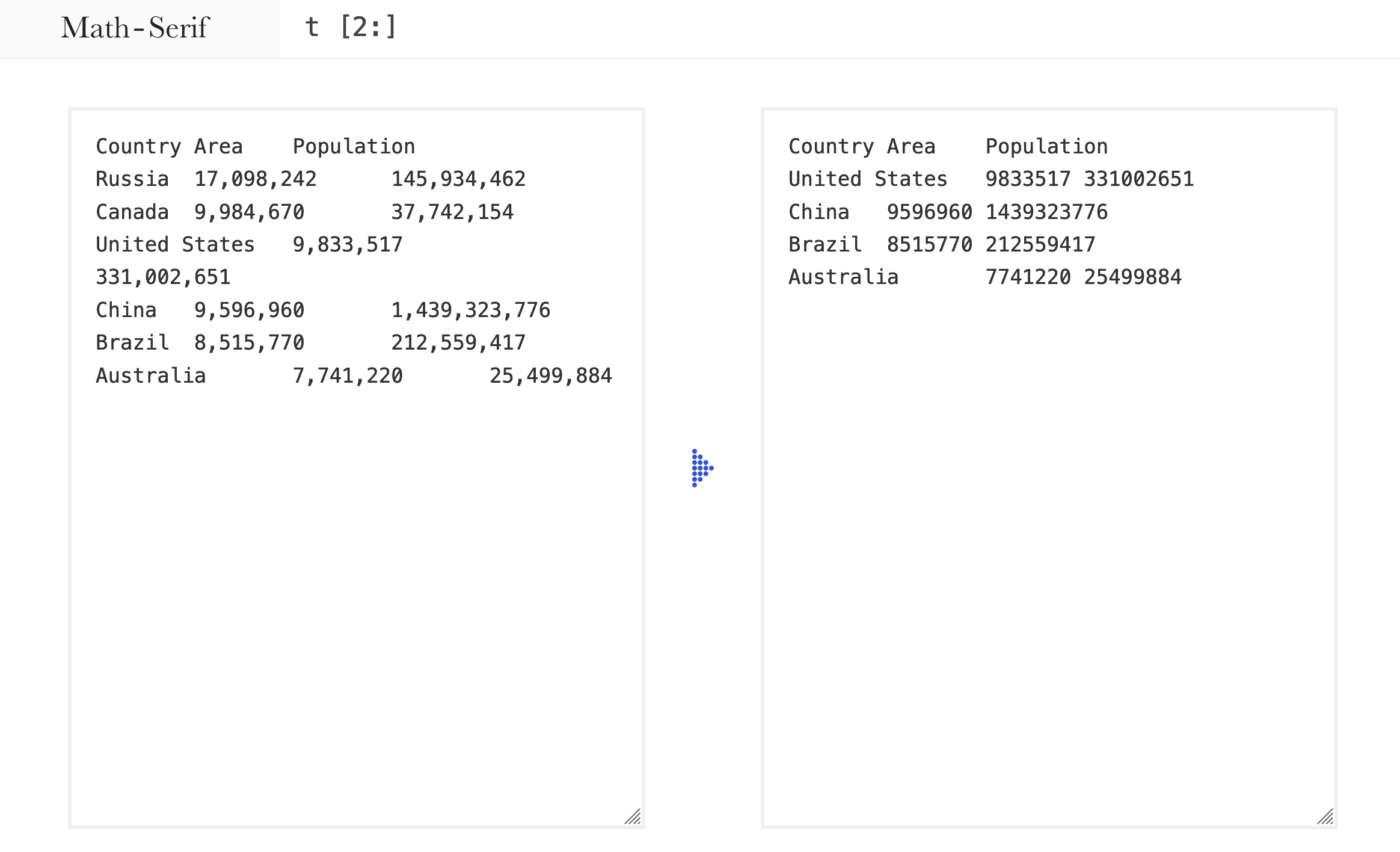1400x852 pixels.
Task: Click the blue dotted run arrow icon
Action: click(702, 468)
